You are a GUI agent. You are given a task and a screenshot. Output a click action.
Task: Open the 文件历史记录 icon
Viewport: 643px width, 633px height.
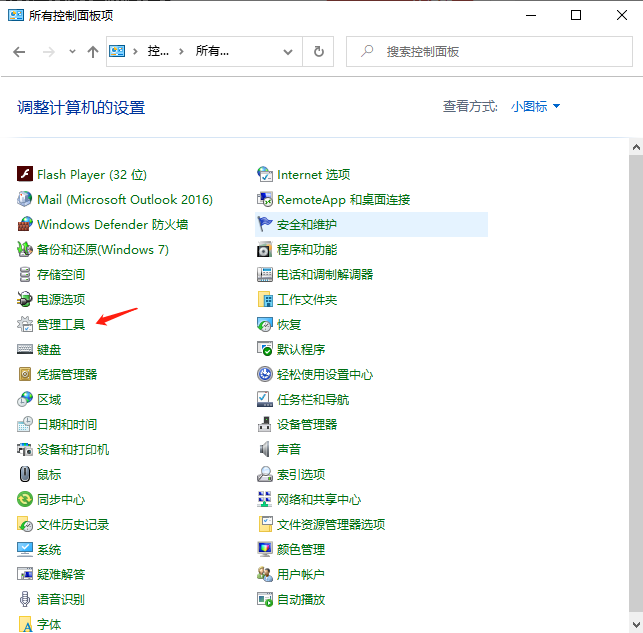(x=25, y=524)
